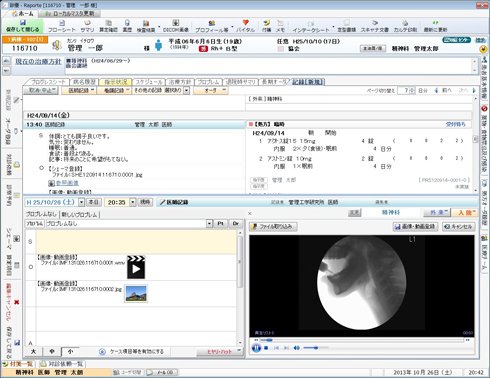Image resolution: width=490 pixels, height=378 pixels.
Task: Click the 現時 current time button
Action: [145, 202]
